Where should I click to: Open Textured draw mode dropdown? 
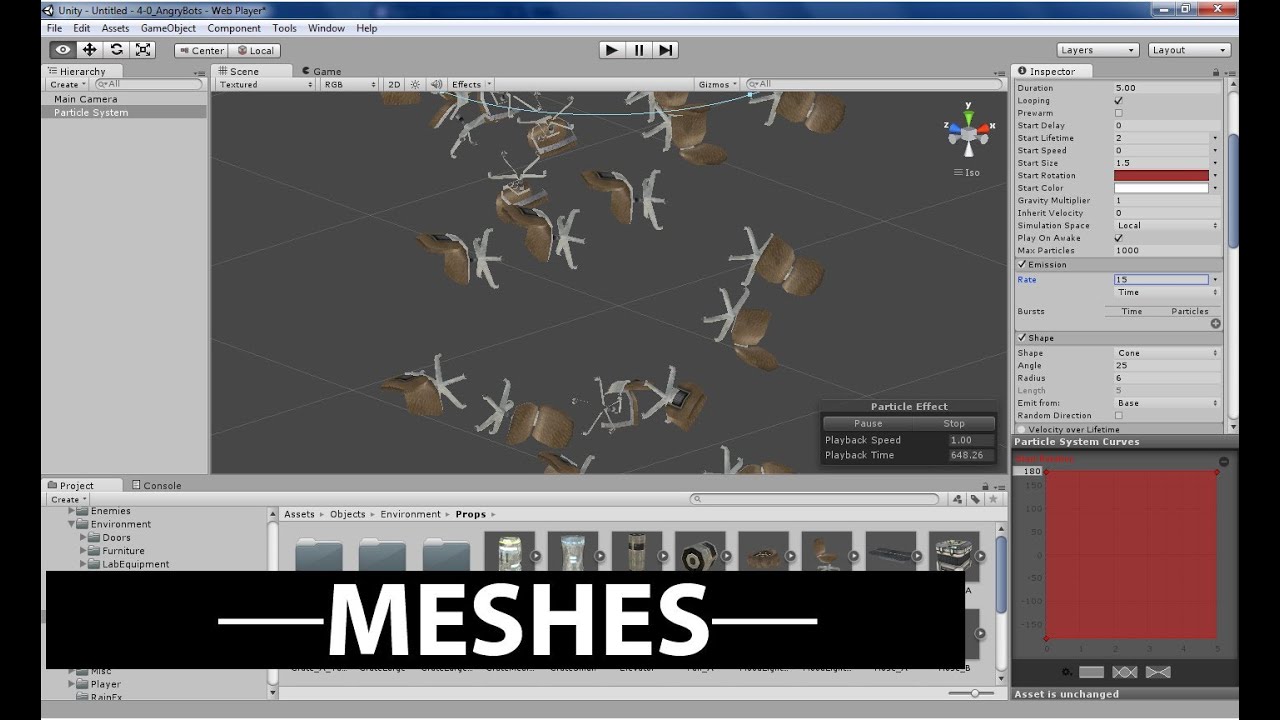pos(265,84)
